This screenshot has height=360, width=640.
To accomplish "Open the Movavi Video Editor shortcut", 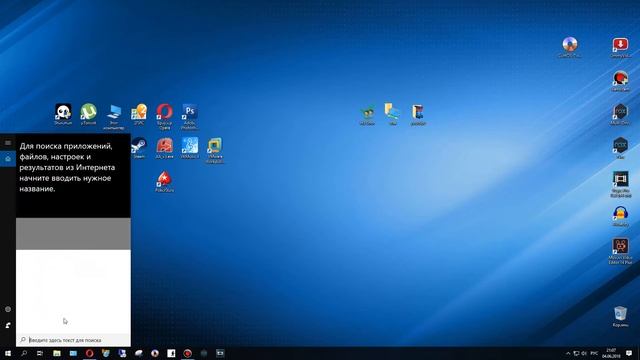I will pos(620,251).
